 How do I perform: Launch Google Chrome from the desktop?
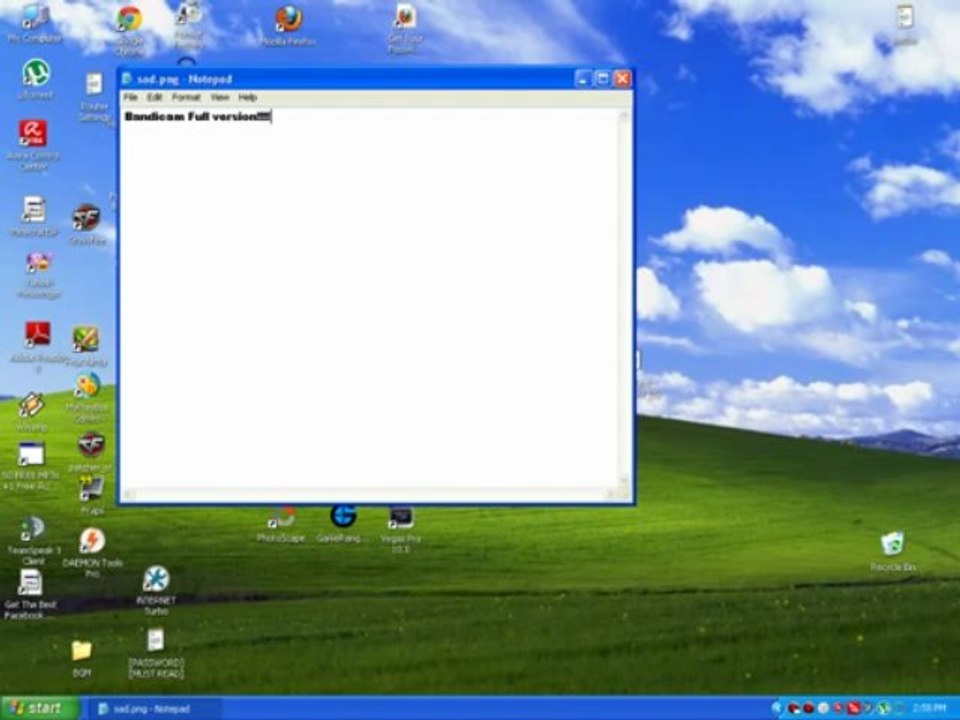(x=129, y=28)
